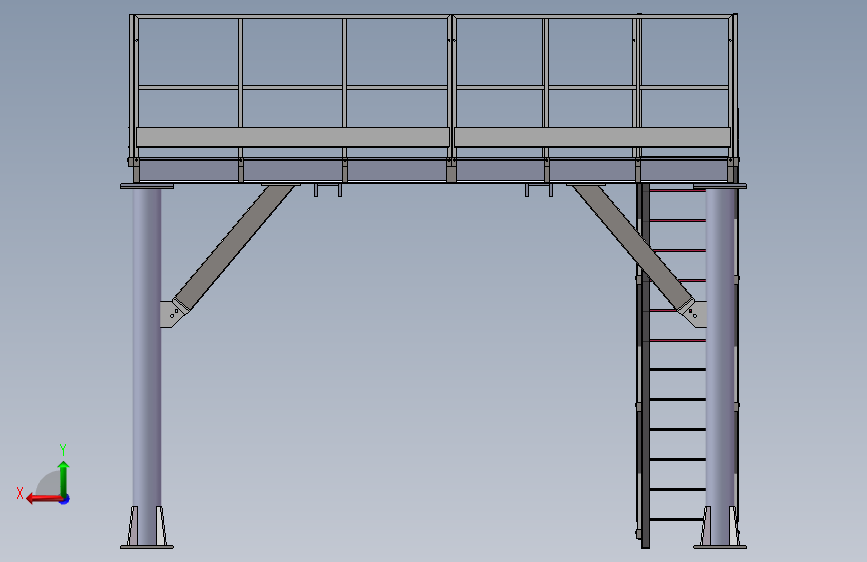Select the lowest black ladder rung
This screenshot has width=867, height=562.
tap(677, 519)
